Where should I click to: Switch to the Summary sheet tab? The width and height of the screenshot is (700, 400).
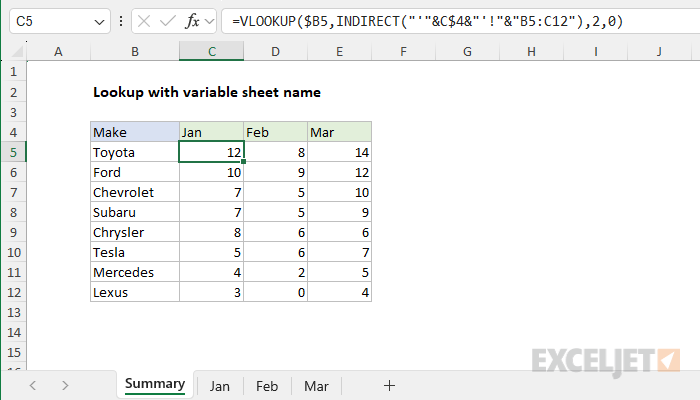(155, 384)
